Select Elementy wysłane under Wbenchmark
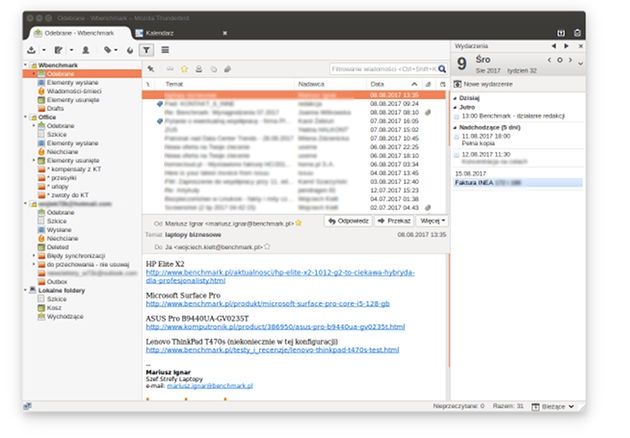This screenshot has width=630, height=438. (73, 82)
